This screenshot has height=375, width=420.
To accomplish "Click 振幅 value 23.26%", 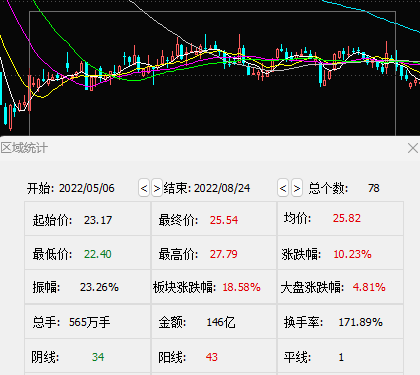I will 99,287.
